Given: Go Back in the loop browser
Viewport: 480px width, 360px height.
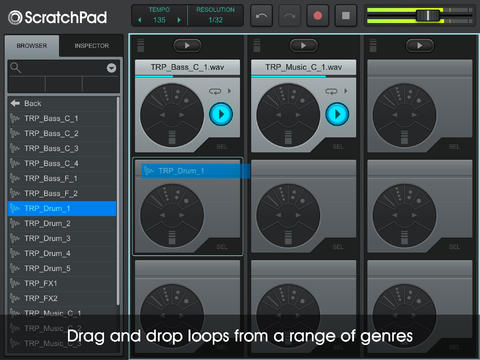Looking at the screenshot, I should click(62, 103).
